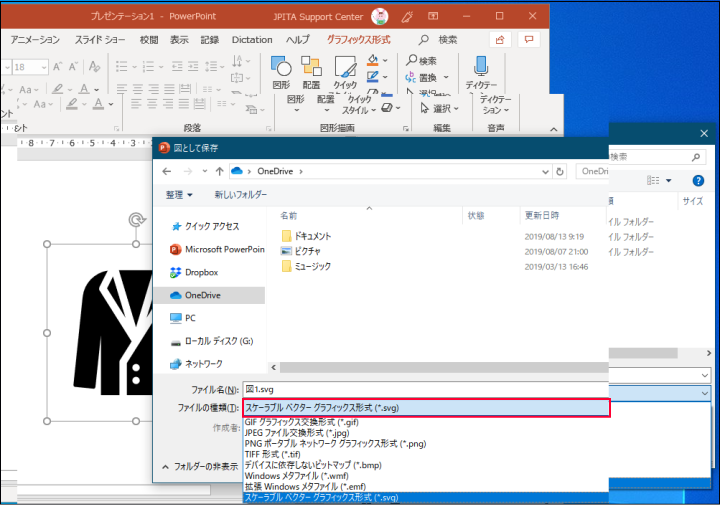Choose device independent bitmap (*.bmp) option
Viewport: 720px width, 505px height.
[x=313, y=465]
